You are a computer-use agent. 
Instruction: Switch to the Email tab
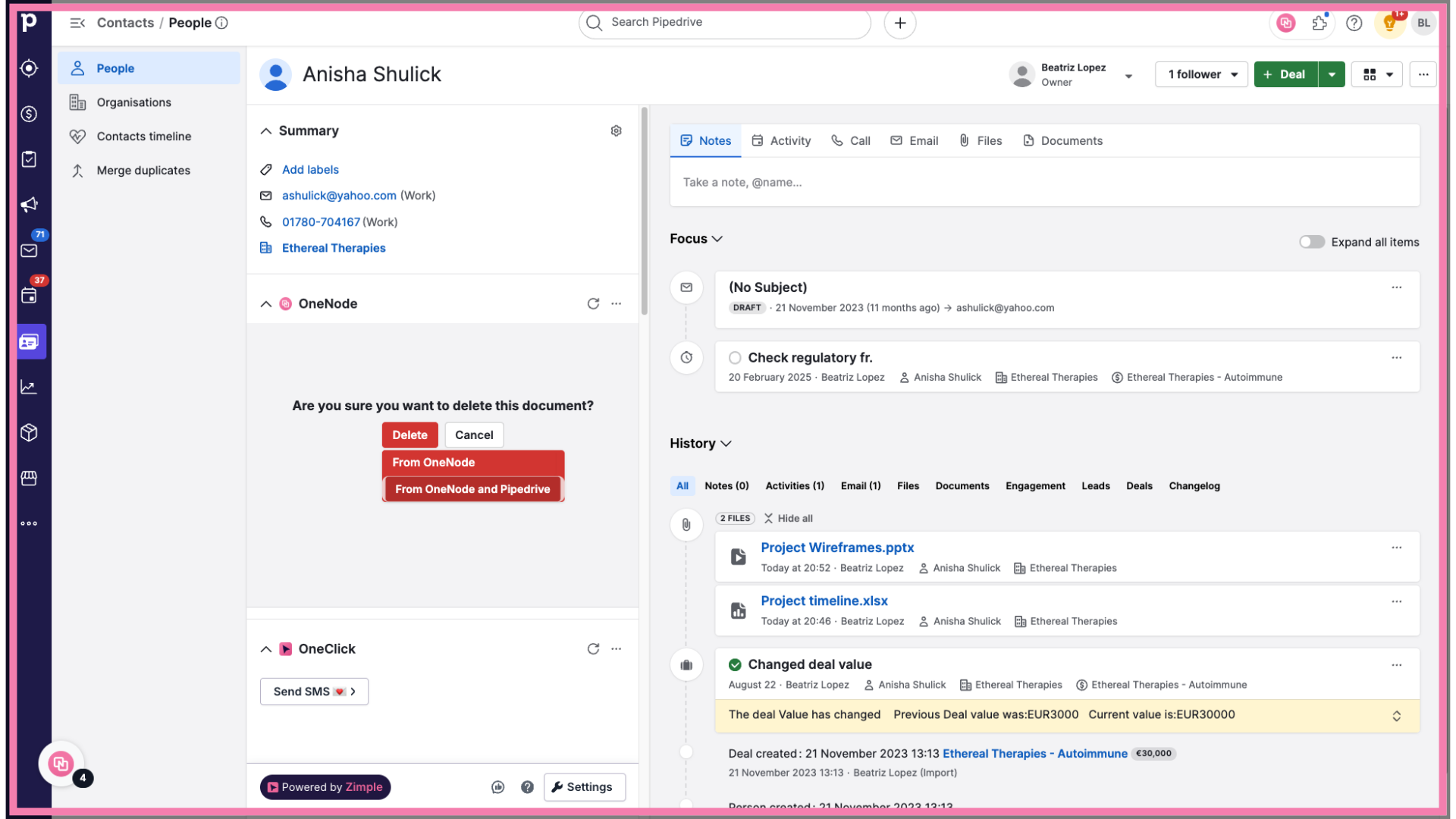click(914, 141)
